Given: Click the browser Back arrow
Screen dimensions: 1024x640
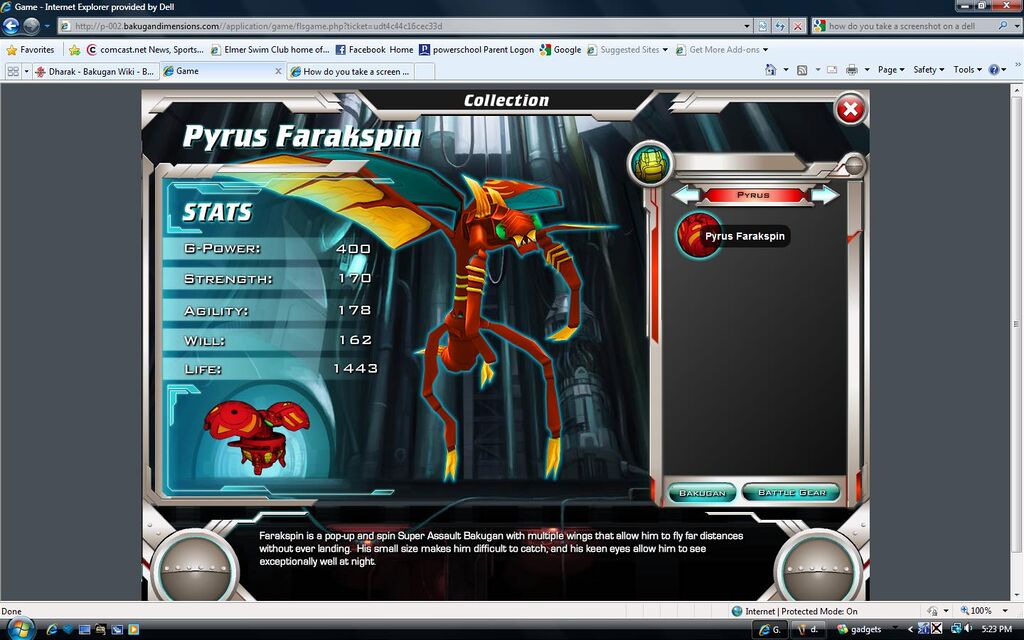Looking at the screenshot, I should pyautogui.click(x=13, y=26).
